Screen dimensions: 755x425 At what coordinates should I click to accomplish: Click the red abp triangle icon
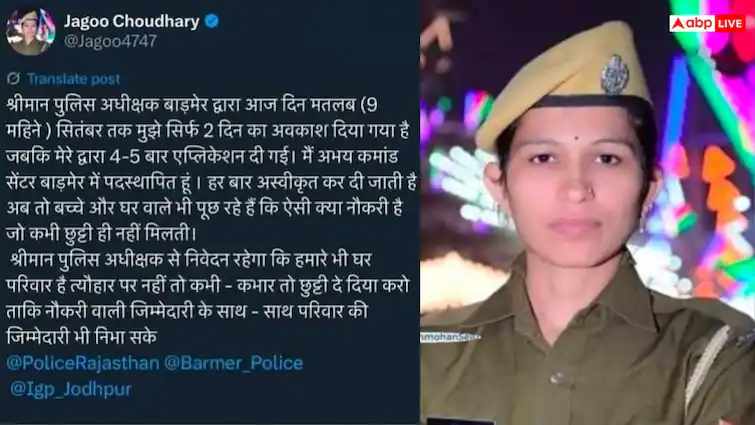677,23
